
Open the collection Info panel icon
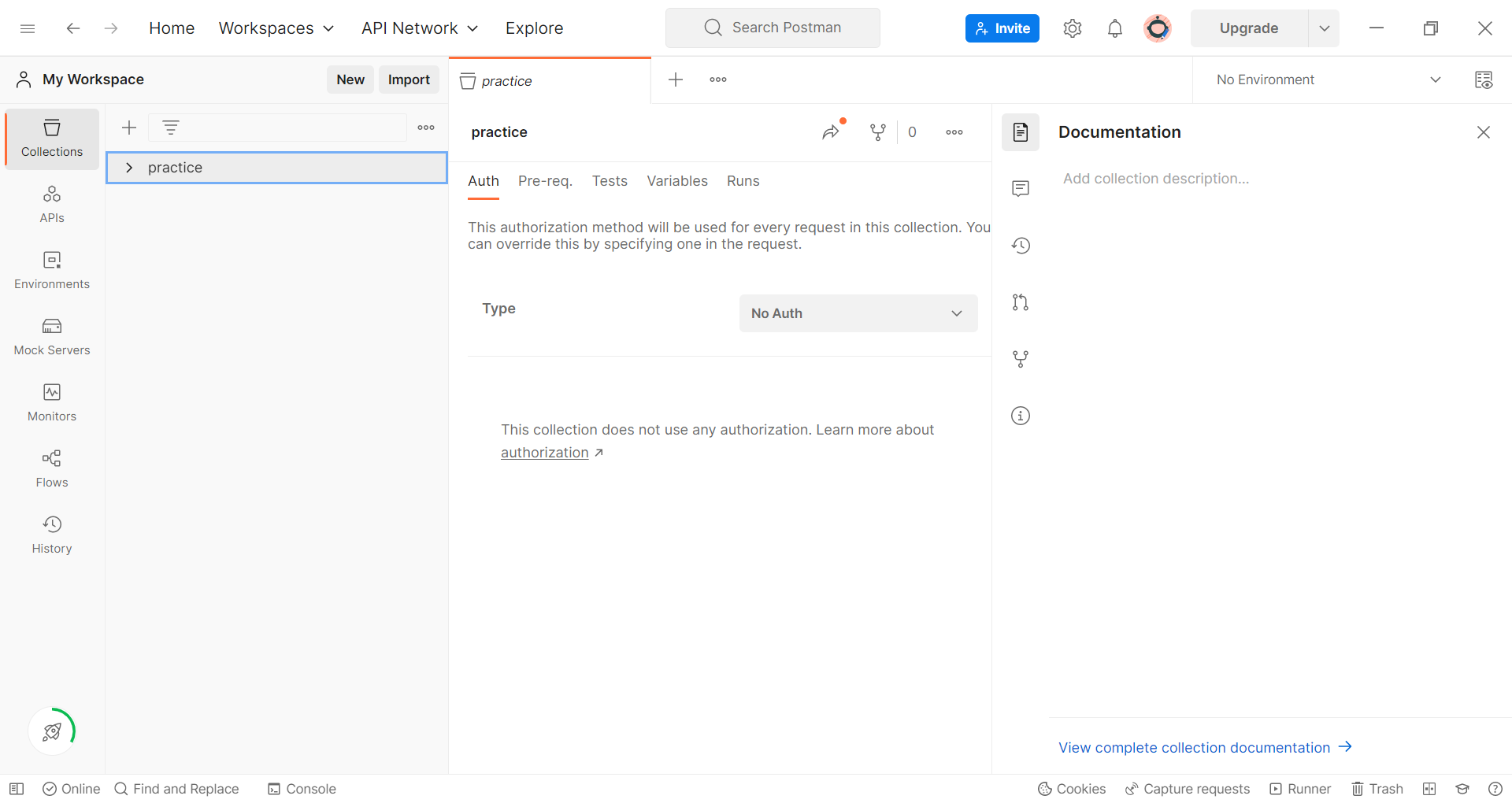tap(1021, 416)
